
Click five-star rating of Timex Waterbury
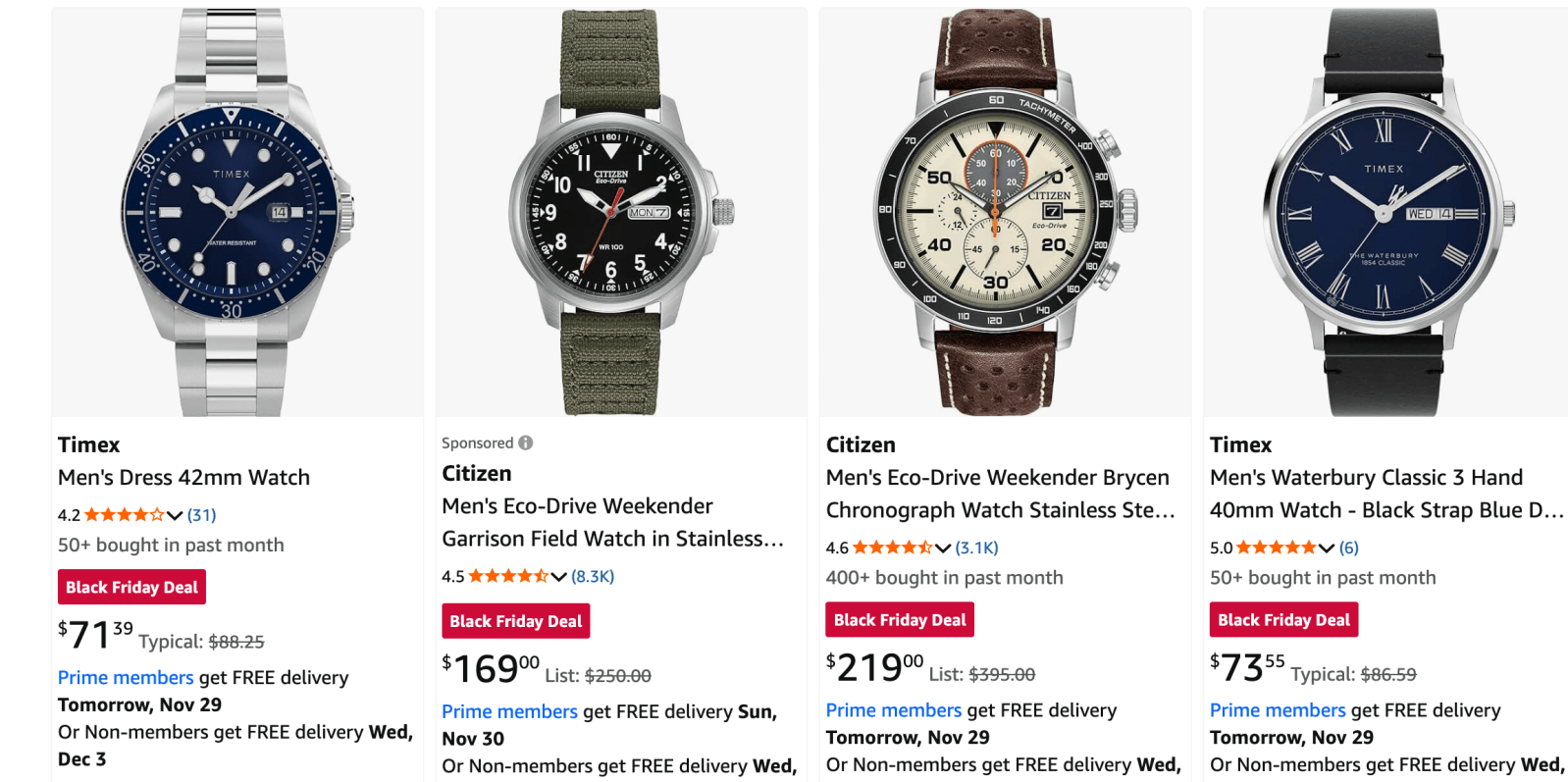1276,548
